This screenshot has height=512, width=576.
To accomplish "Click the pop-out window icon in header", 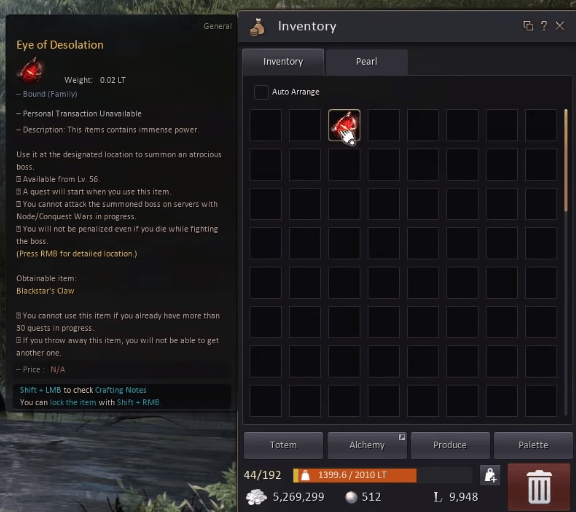I will [528, 26].
